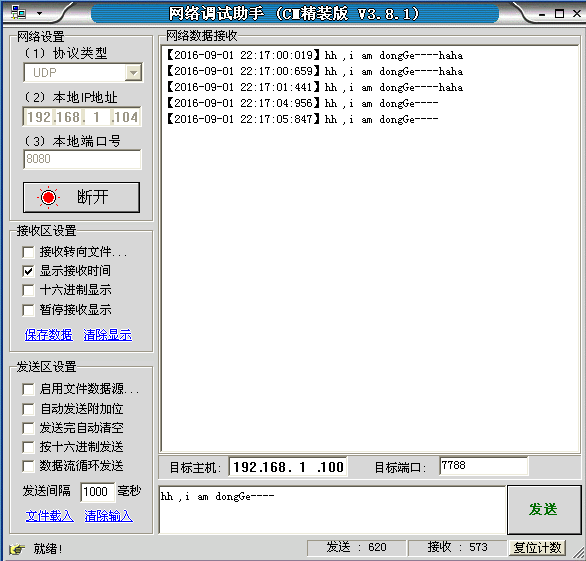Click the 发送间隔 milliseconds input field
The image size is (586, 561).
(98, 492)
